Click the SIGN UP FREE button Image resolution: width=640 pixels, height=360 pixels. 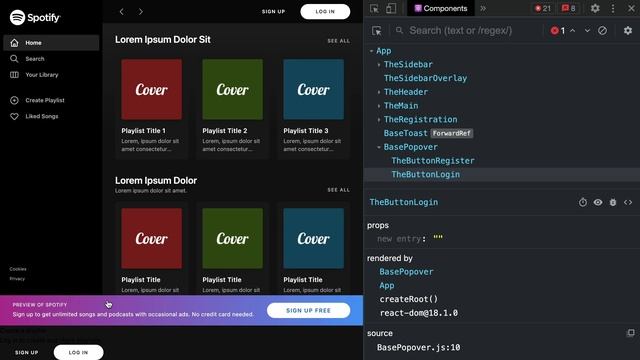point(309,310)
